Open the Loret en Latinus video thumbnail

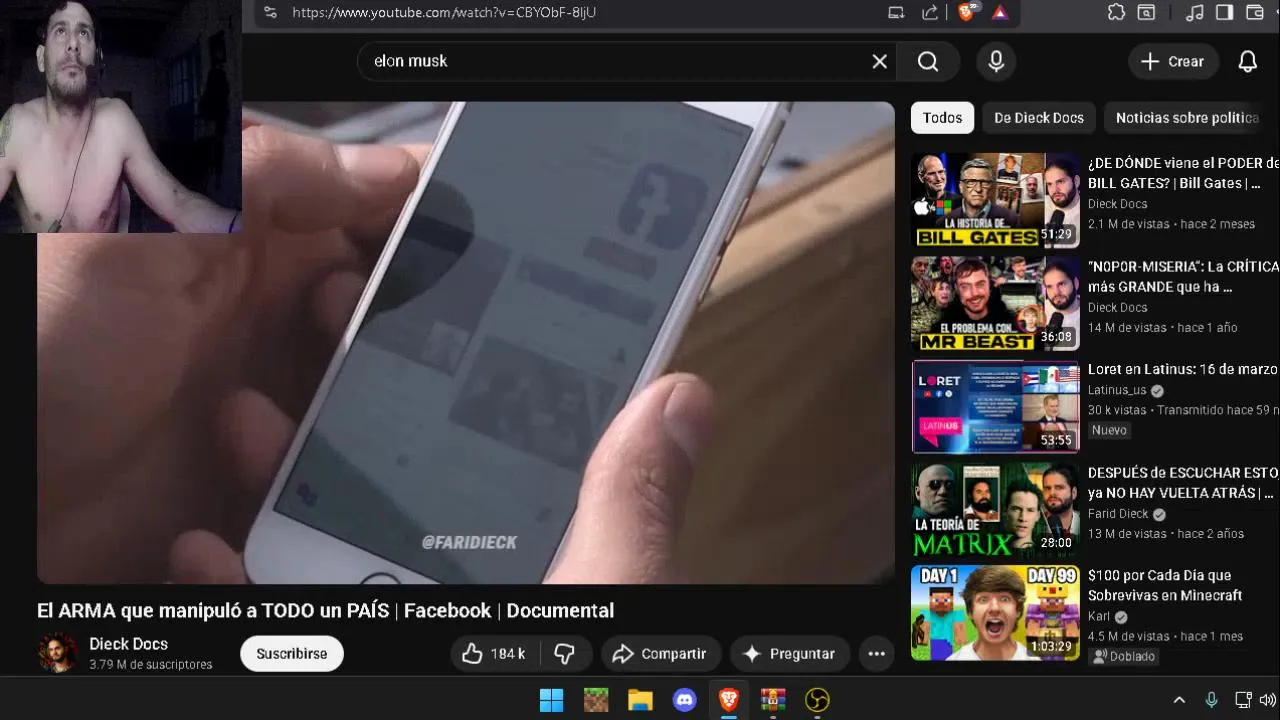(x=995, y=407)
